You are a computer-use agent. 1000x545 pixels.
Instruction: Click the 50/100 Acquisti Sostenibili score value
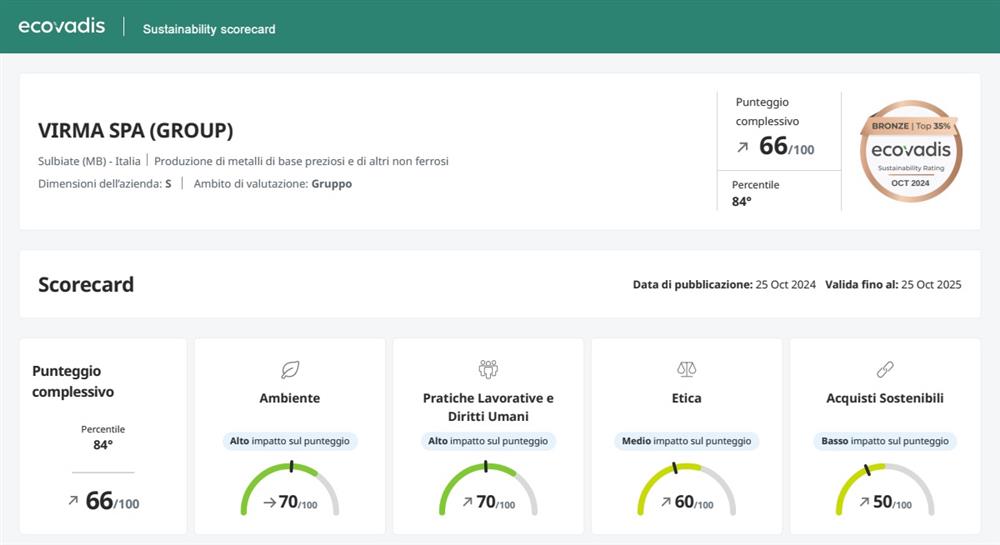tap(892, 502)
